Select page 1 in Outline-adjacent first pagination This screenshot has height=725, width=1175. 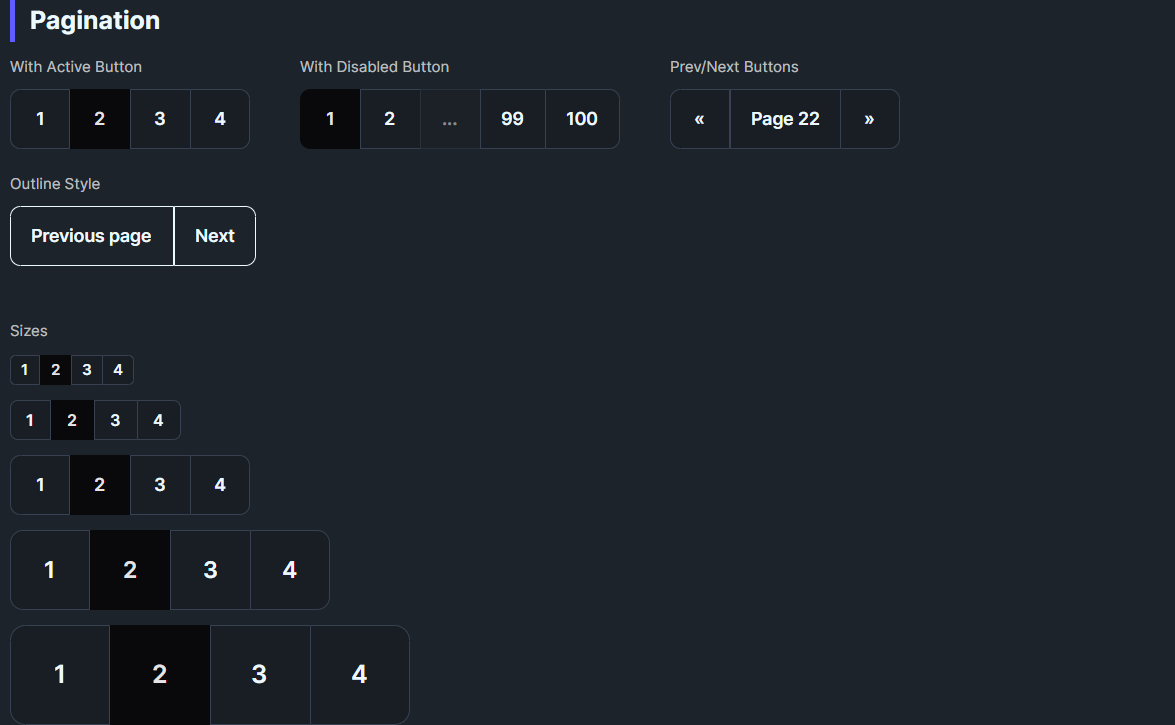(39, 118)
